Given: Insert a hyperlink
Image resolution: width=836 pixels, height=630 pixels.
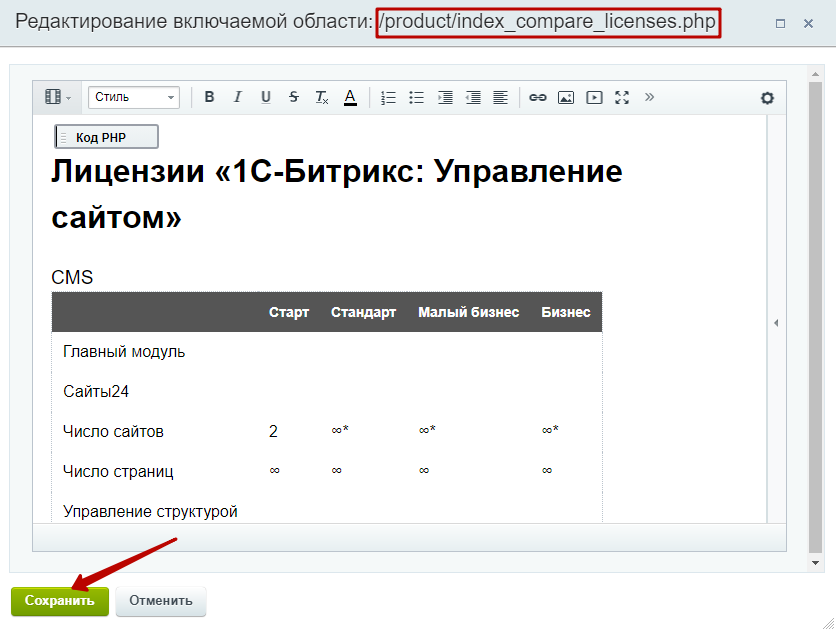Looking at the screenshot, I should pyautogui.click(x=537, y=98).
